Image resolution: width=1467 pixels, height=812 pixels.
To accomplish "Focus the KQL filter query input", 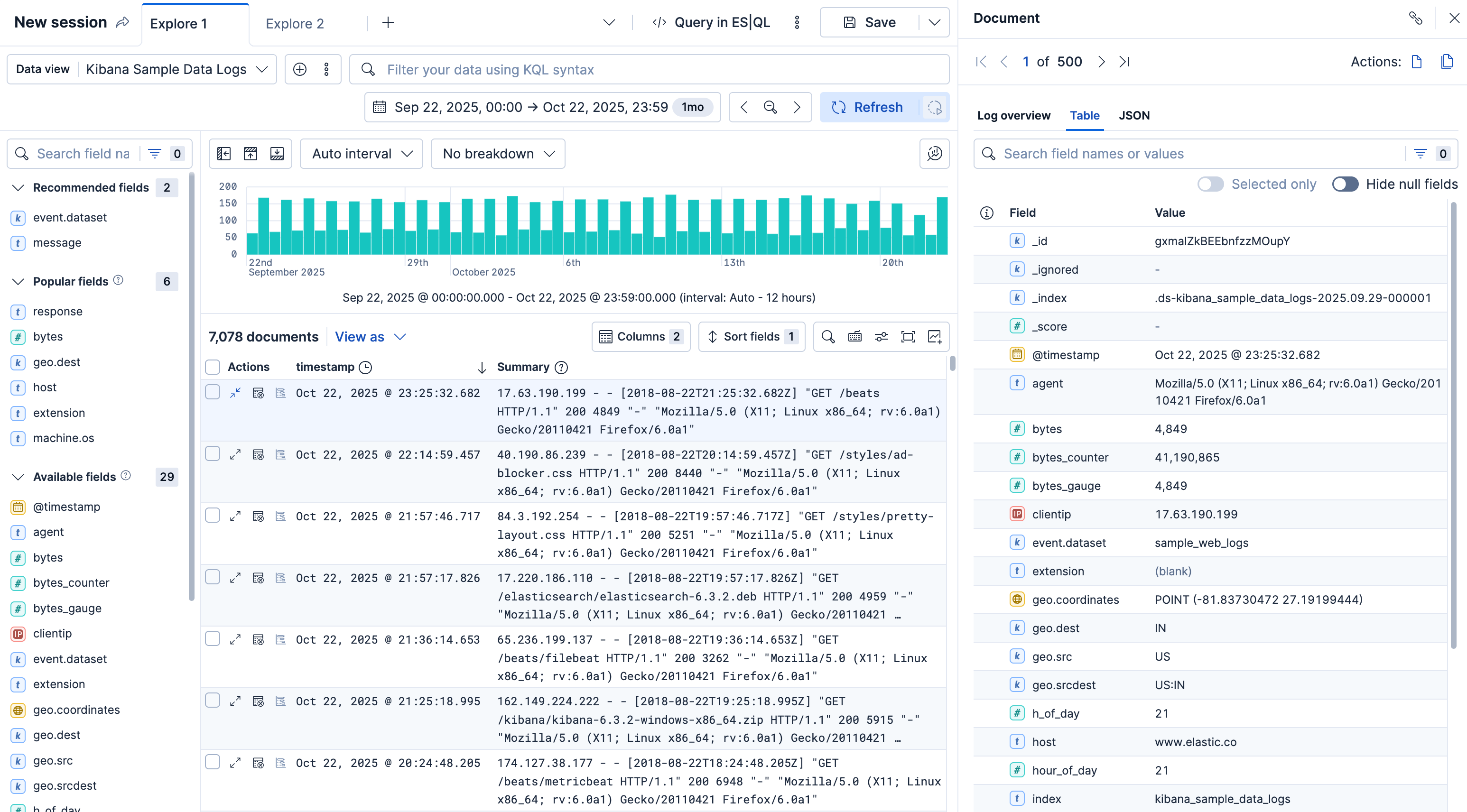I will [649, 69].
